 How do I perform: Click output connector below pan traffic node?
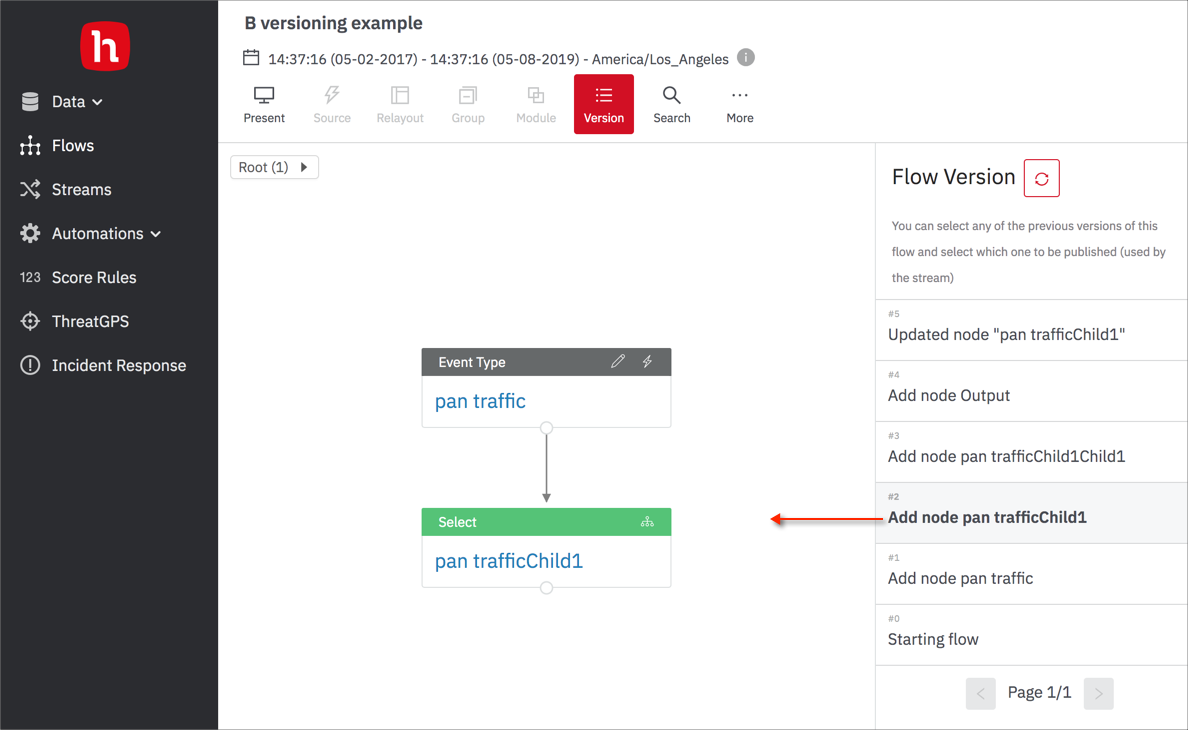(x=546, y=428)
